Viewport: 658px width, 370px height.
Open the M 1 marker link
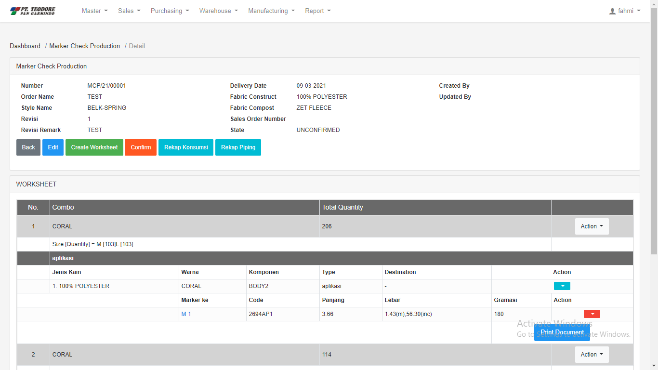tap(186, 314)
